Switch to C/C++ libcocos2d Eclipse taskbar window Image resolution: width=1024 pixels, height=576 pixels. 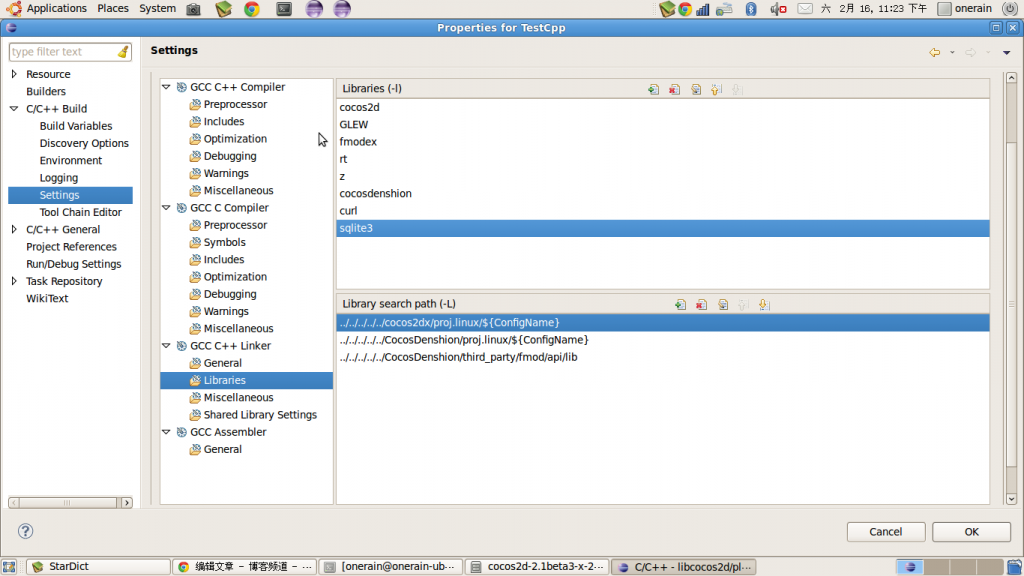pos(684,566)
